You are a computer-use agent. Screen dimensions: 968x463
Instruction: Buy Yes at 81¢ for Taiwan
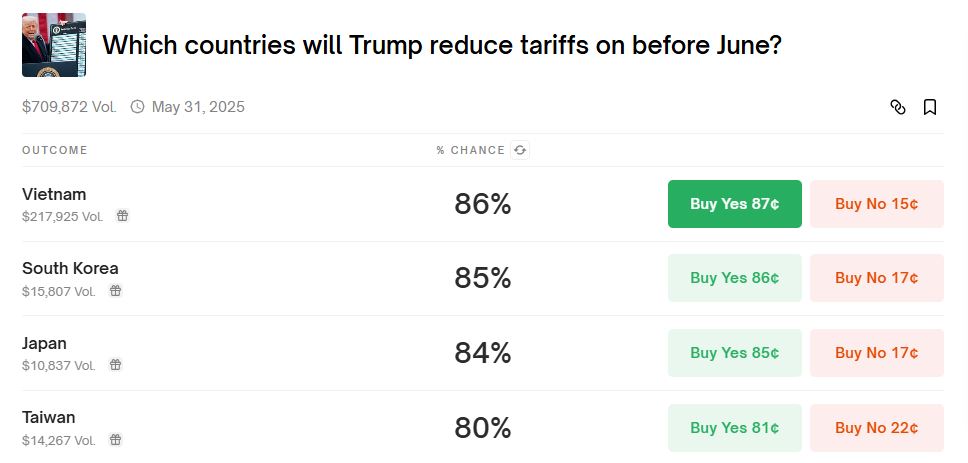pyautogui.click(x=734, y=428)
